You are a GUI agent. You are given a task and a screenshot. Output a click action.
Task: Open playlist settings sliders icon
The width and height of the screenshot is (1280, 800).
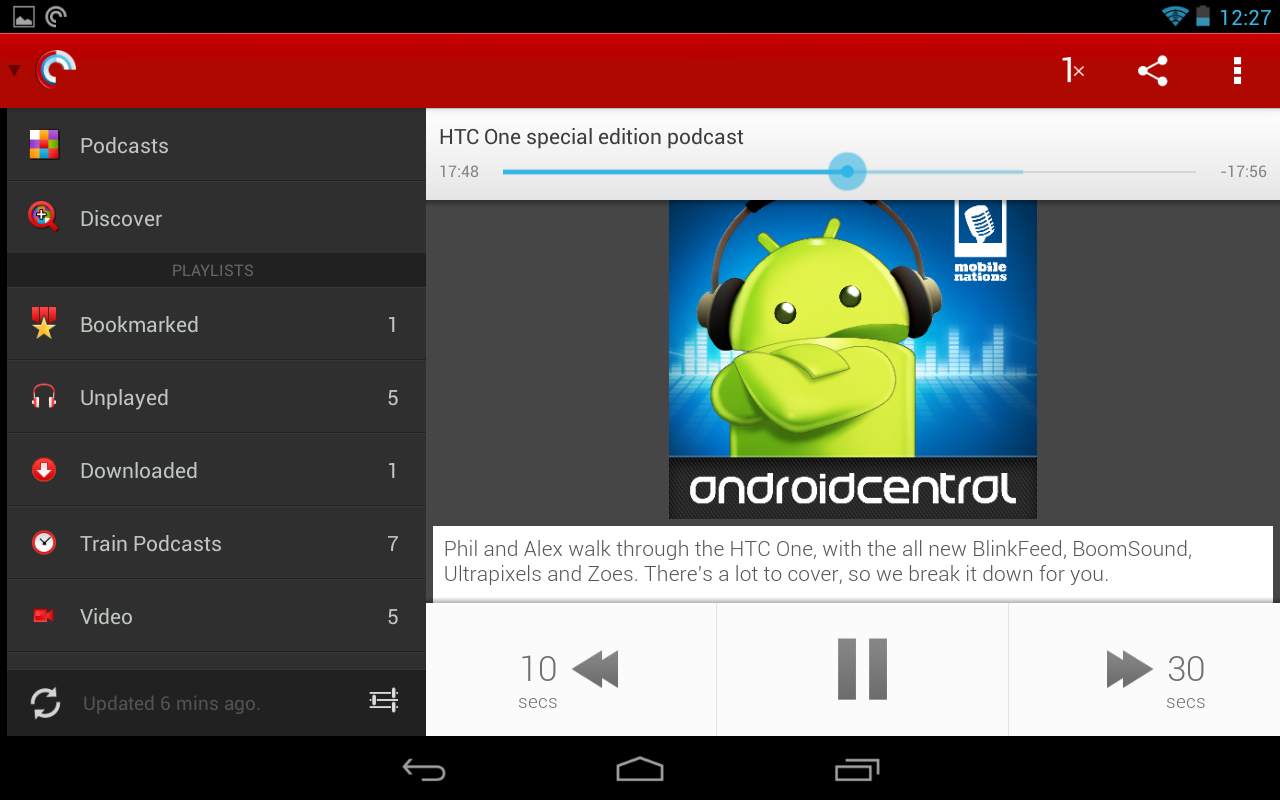384,701
